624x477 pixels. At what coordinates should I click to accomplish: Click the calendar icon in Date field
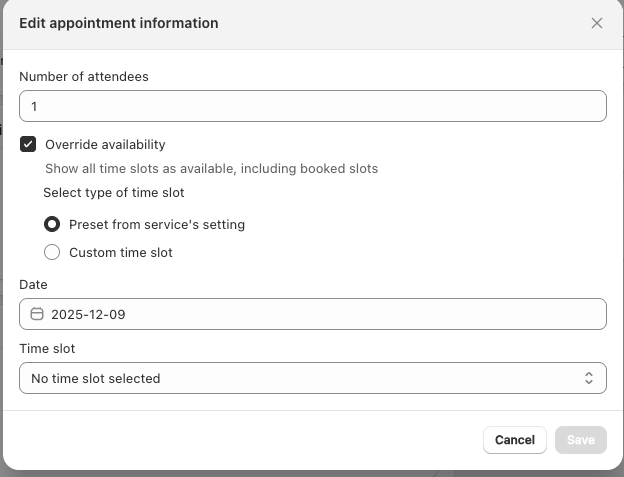pos(37,314)
